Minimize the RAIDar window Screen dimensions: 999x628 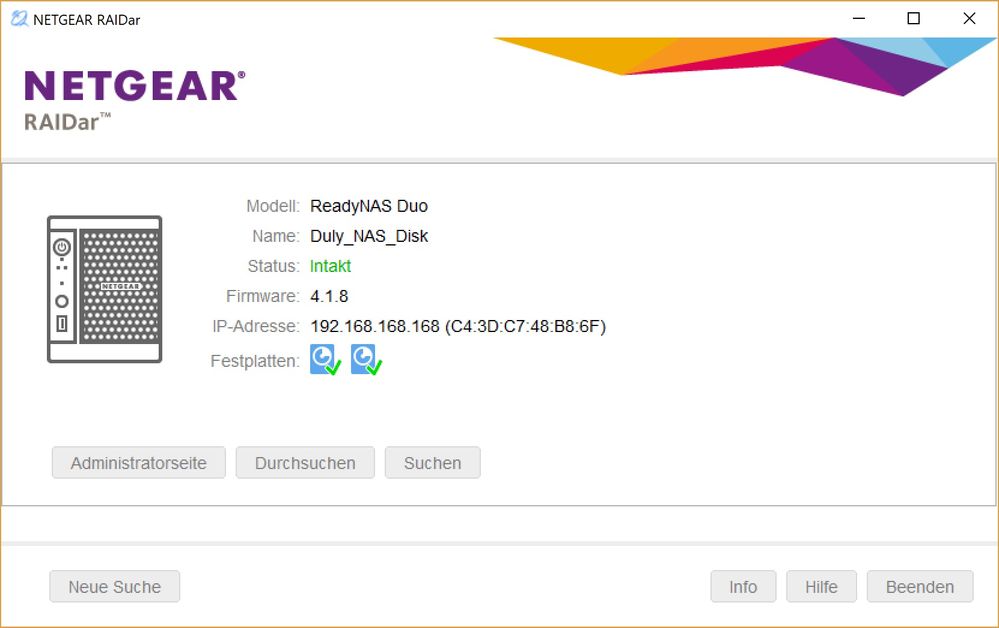[857, 19]
